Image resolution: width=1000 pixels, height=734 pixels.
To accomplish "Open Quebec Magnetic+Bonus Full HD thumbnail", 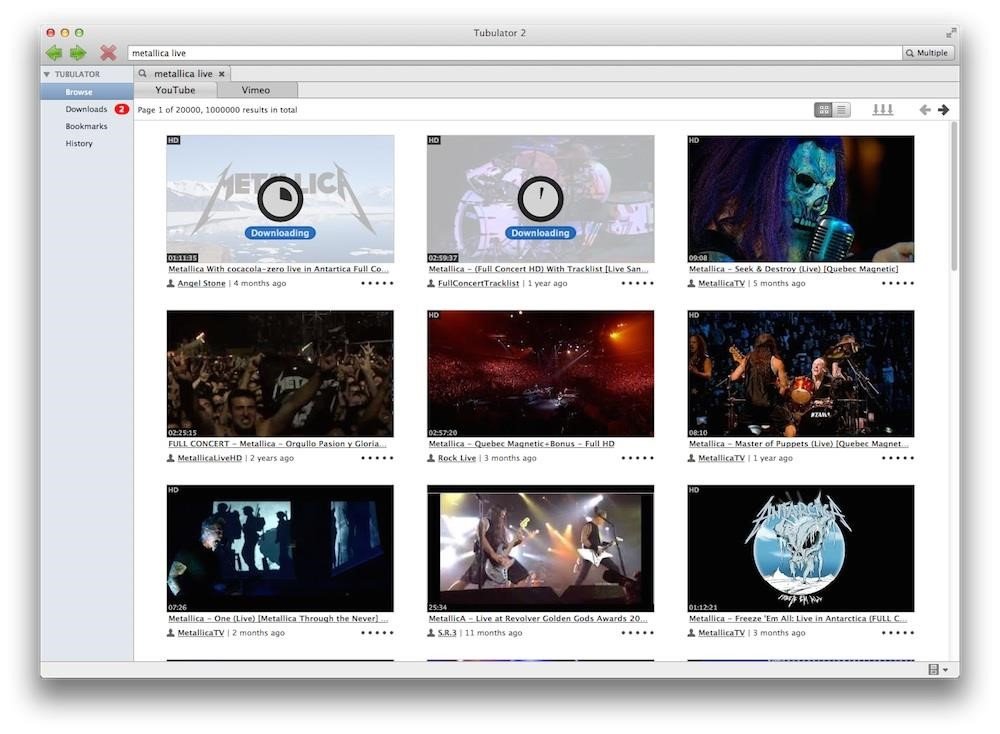I will click(540, 374).
